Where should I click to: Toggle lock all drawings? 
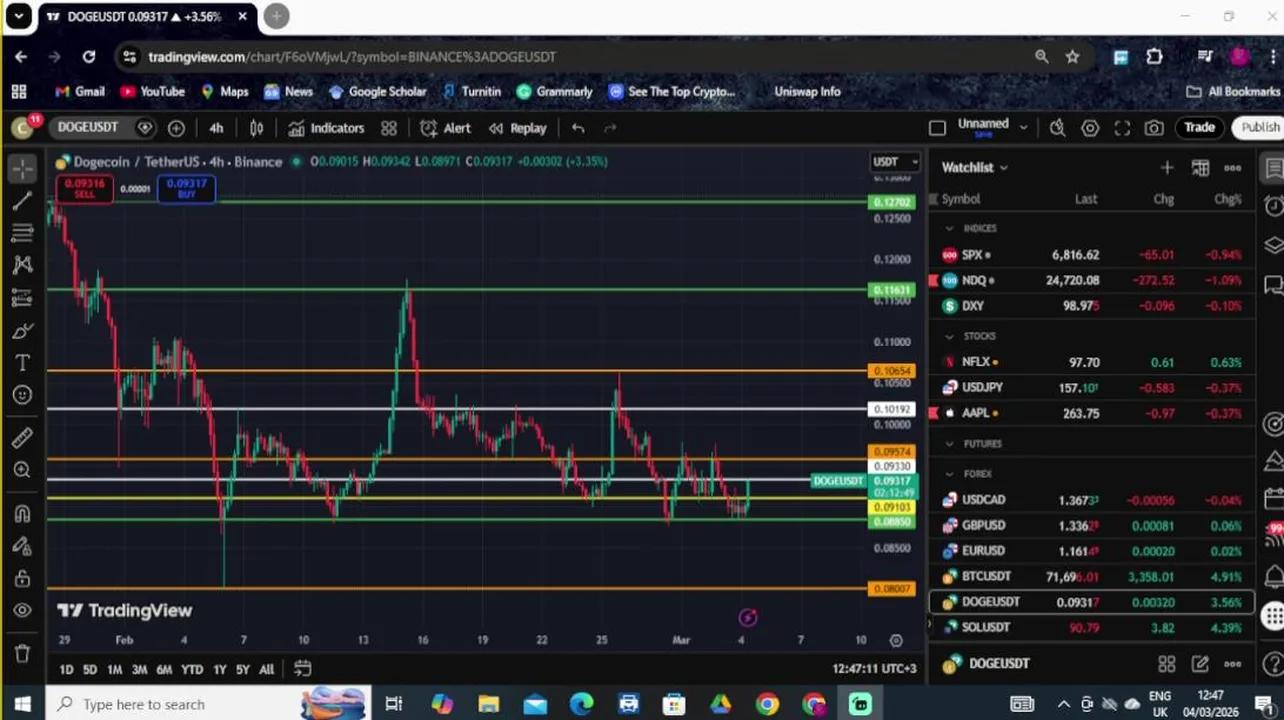coord(22,579)
